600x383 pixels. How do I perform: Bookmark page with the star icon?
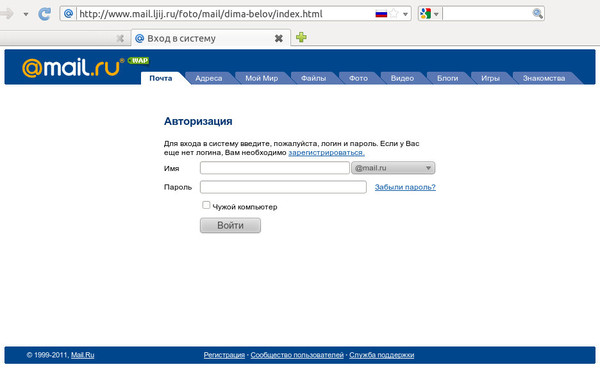tap(394, 14)
